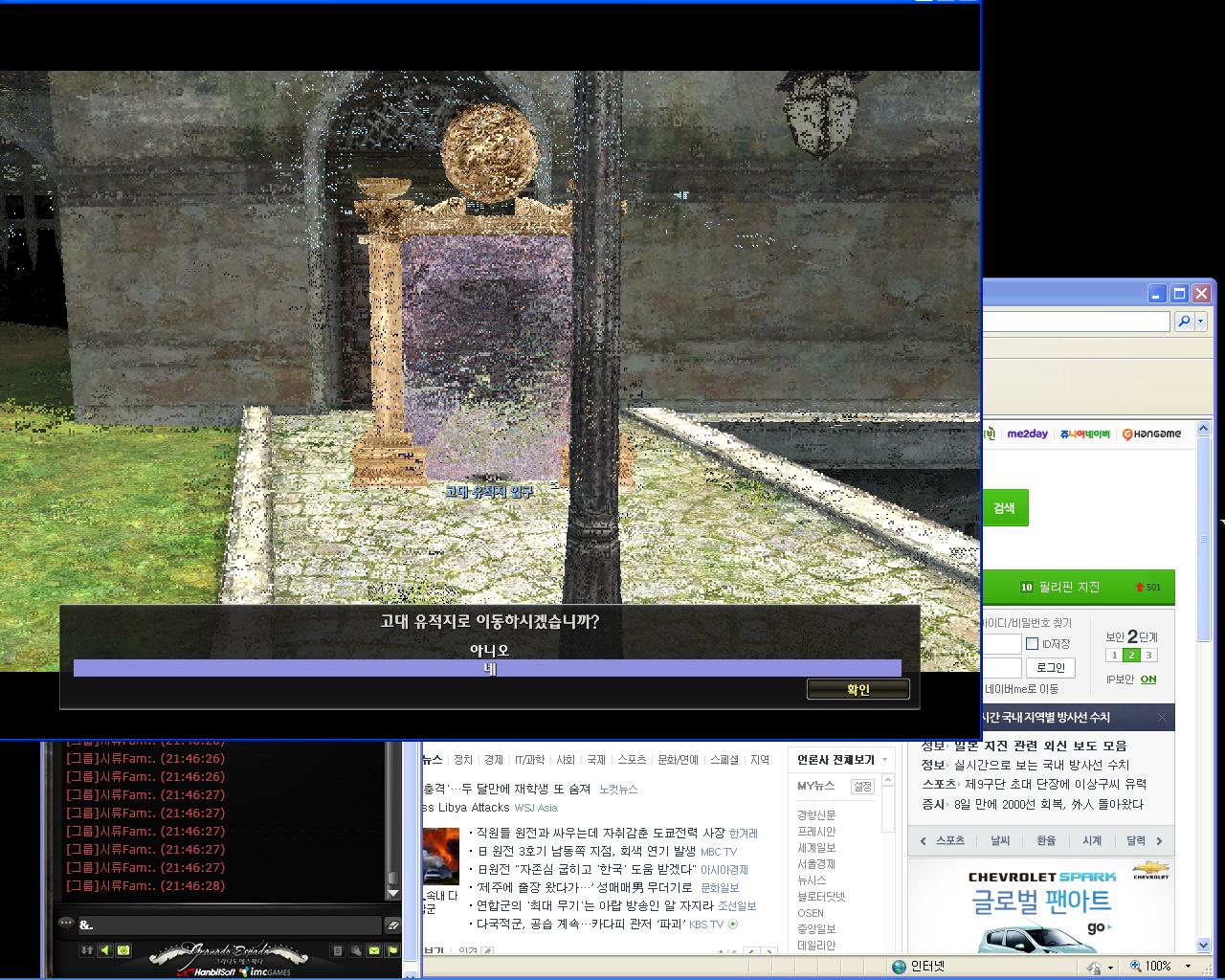Close the 방사선 수치 banner
1225x980 pixels.
coord(1162,717)
